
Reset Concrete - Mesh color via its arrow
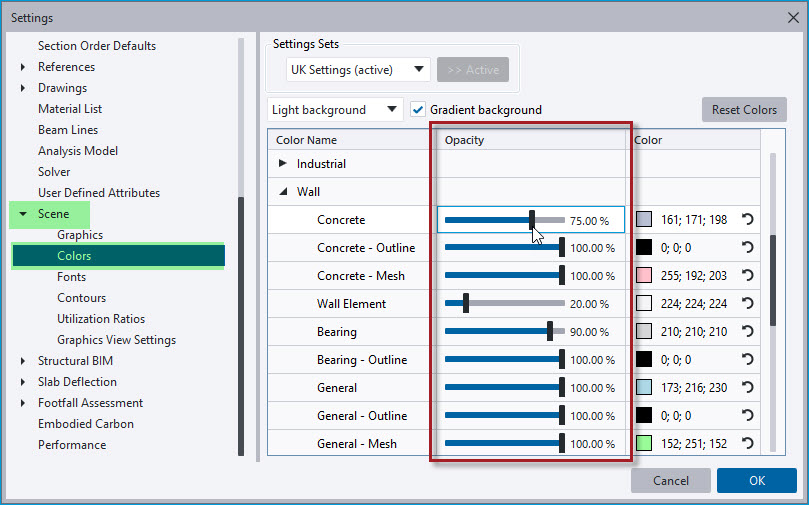[x=748, y=275]
